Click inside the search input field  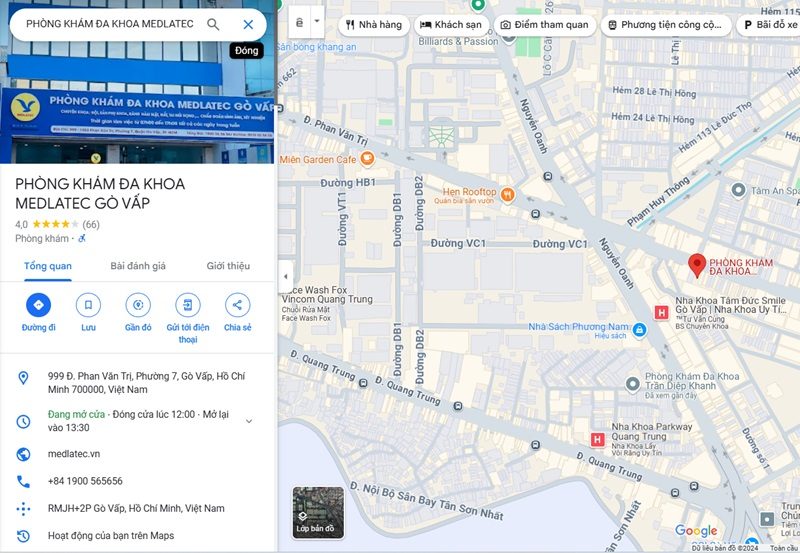(110, 24)
